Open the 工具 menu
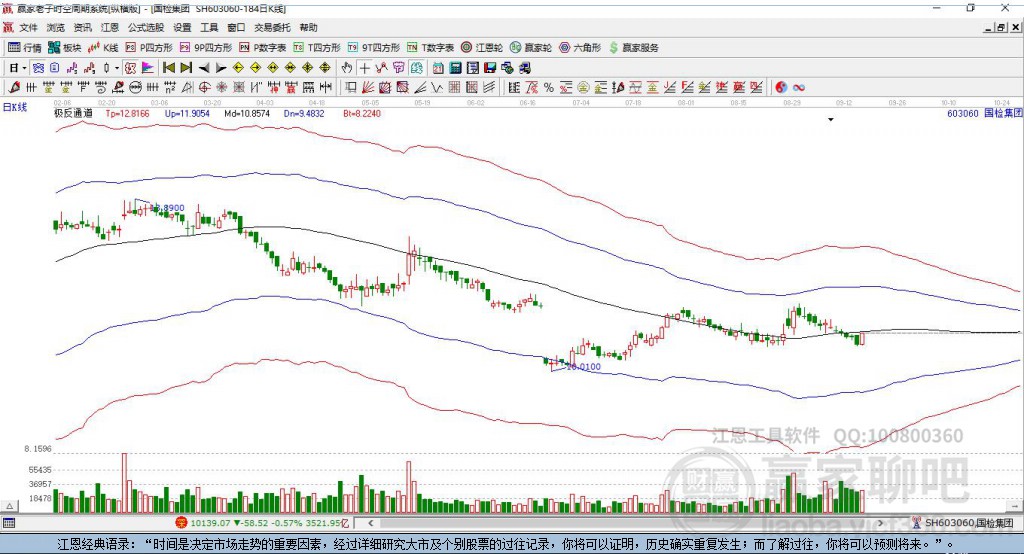 click(x=209, y=27)
